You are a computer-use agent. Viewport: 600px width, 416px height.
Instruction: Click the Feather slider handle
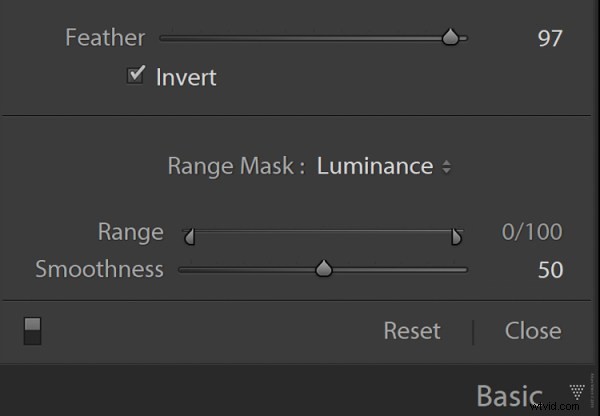point(451,38)
